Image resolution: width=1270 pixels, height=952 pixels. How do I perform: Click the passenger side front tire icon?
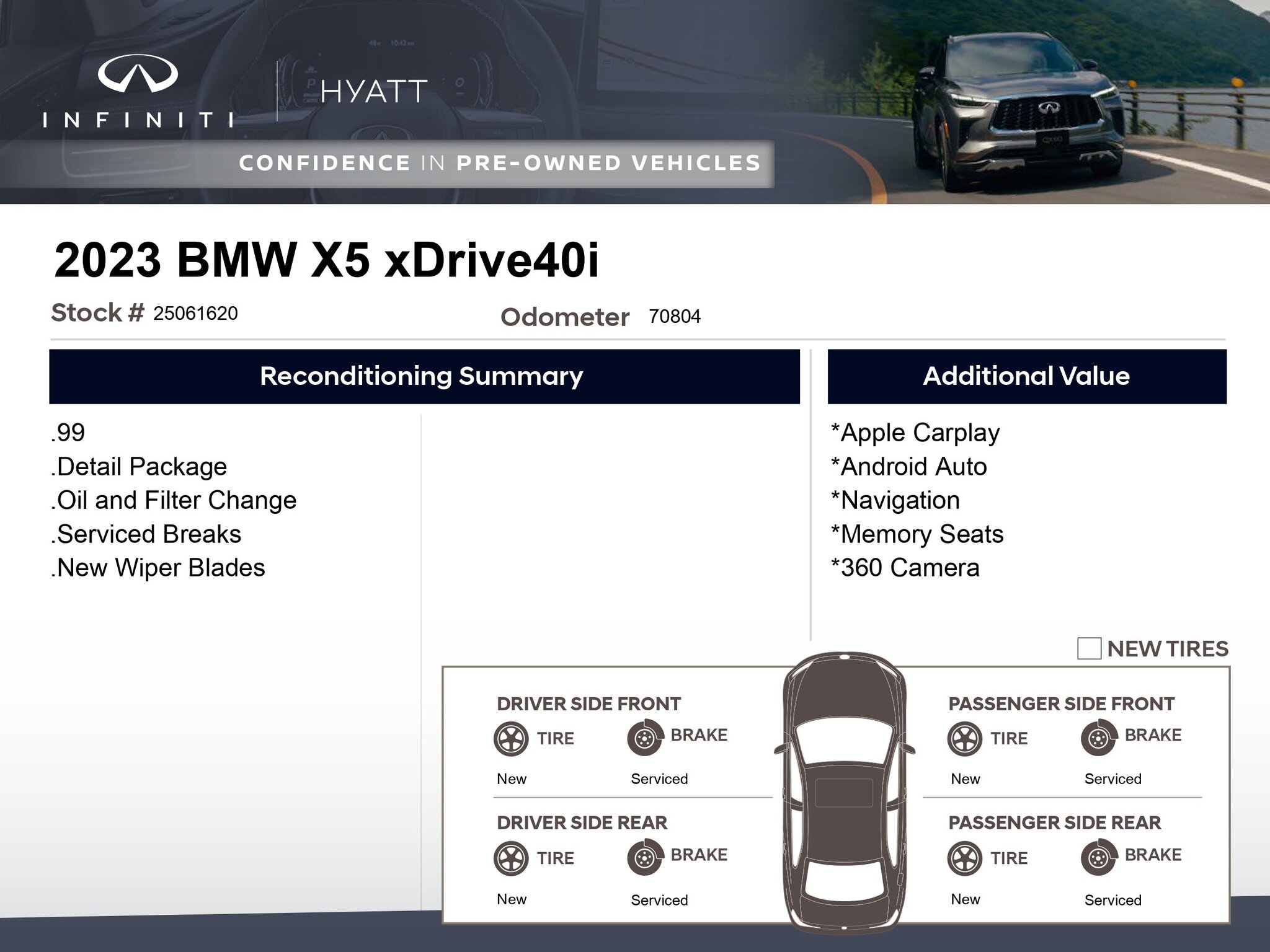965,738
